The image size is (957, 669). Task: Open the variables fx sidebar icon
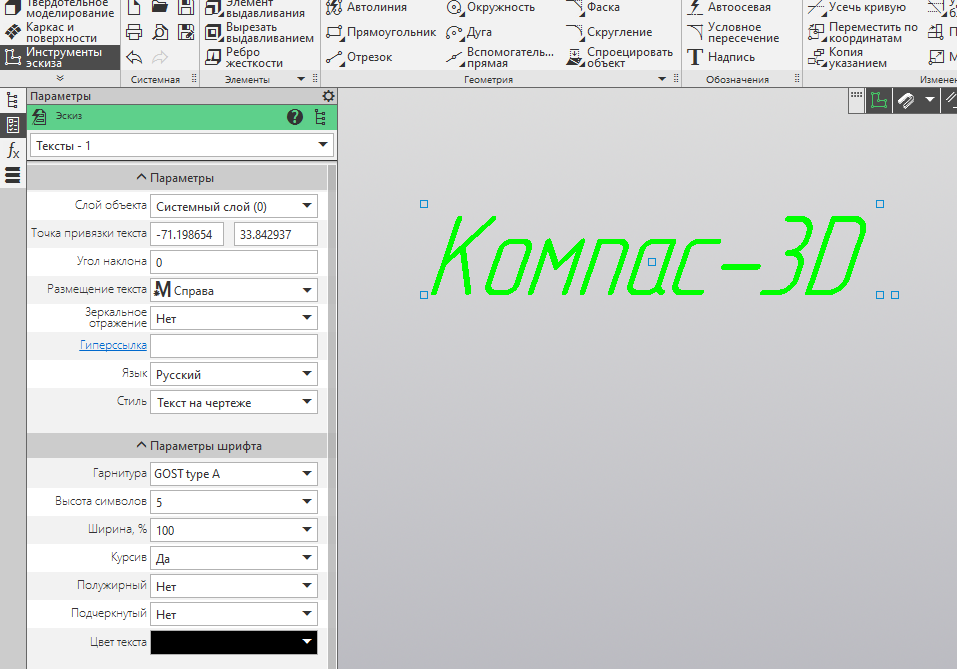13,150
